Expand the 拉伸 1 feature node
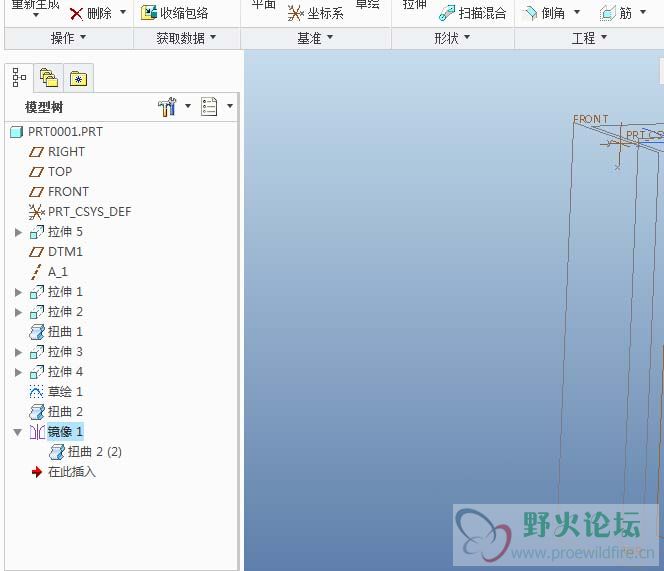Image resolution: width=664 pixels, height=571 pixels. pos(18,292)
